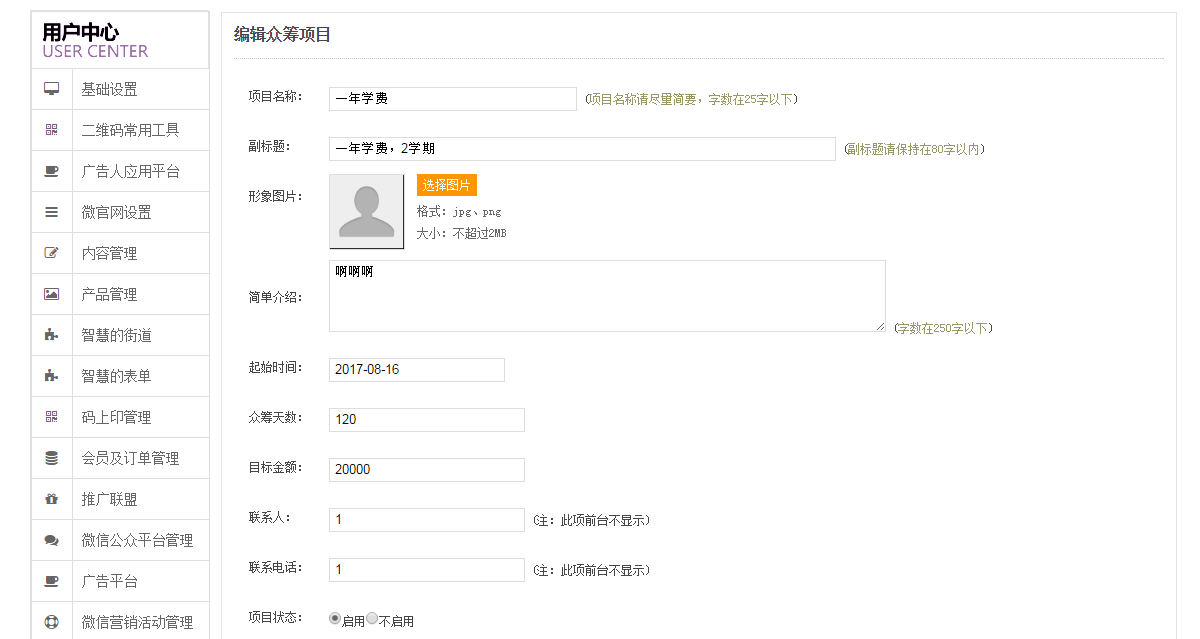This screenshot has height=639, width=1200.
Task: Click the chat bubbles icon beside 微信公众平台管理
Action: [52, 540]
